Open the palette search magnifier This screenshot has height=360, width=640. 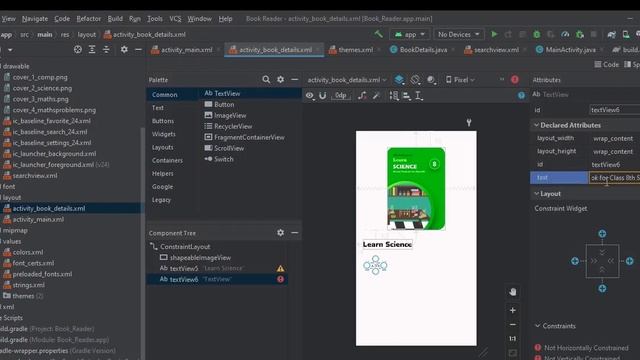pyautogui.click(x=266, y=80)
